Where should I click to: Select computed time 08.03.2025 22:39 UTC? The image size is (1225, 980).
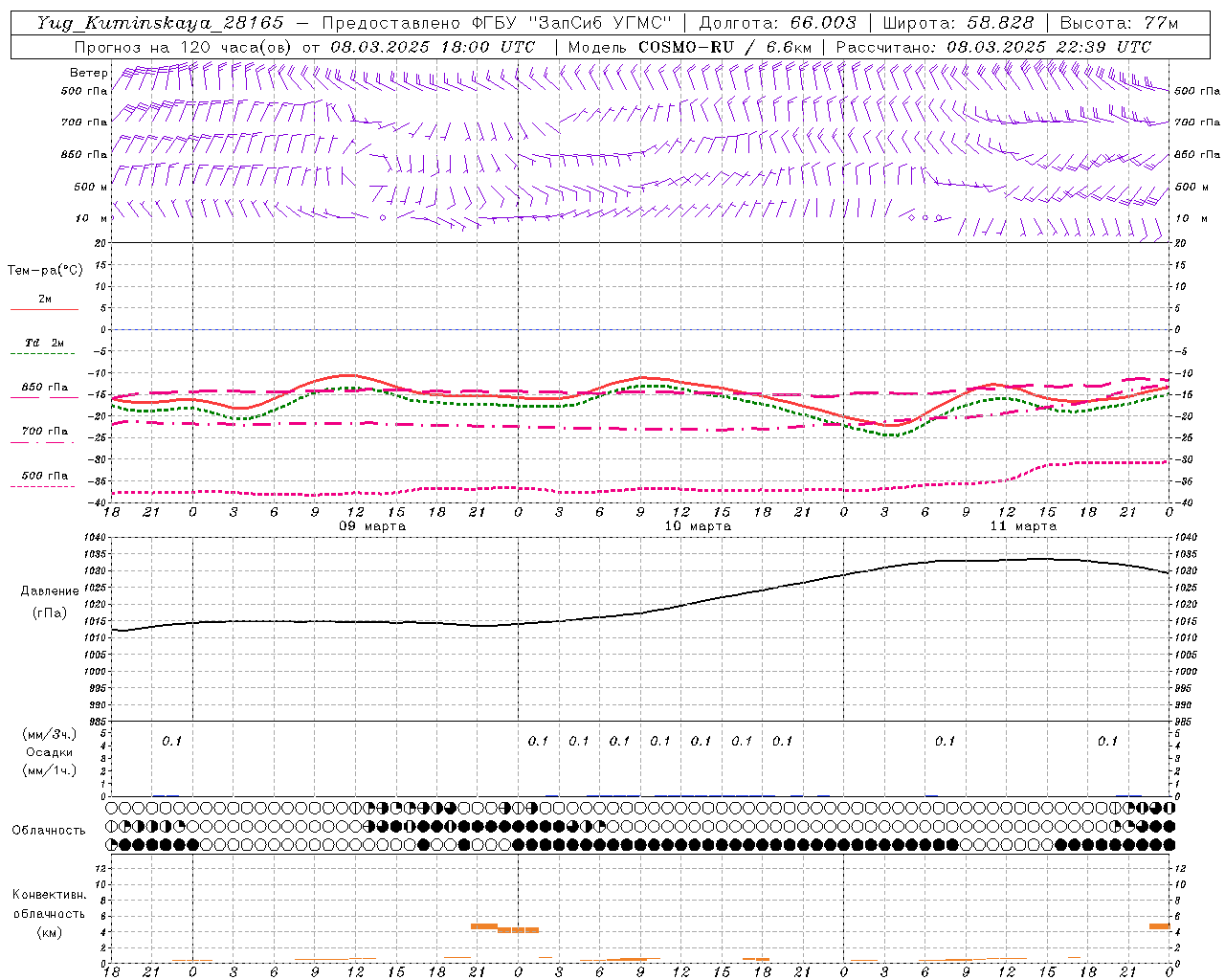tap(1049, 47)
